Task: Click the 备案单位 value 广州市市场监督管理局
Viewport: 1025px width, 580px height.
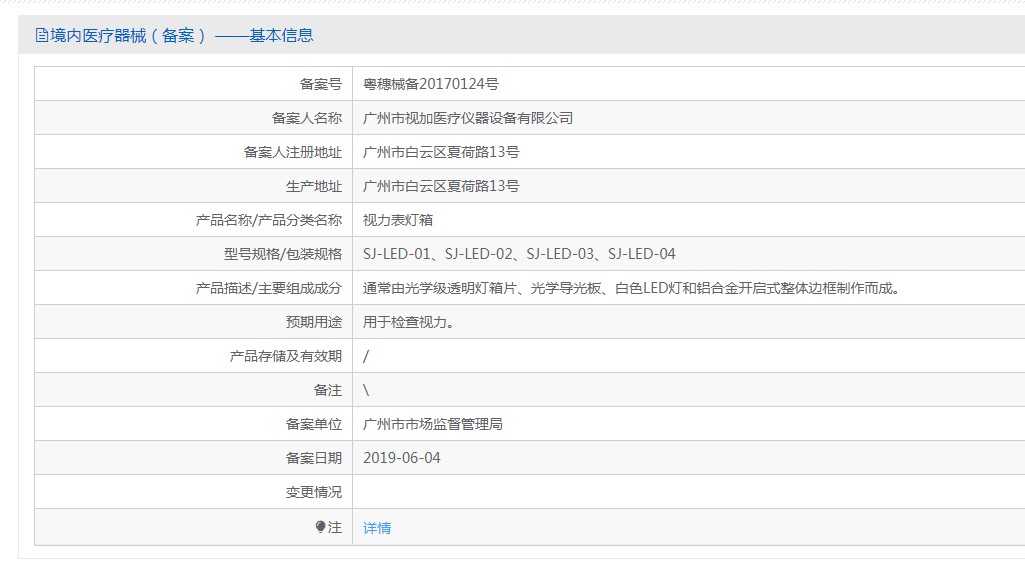Action: click(433, 424)
